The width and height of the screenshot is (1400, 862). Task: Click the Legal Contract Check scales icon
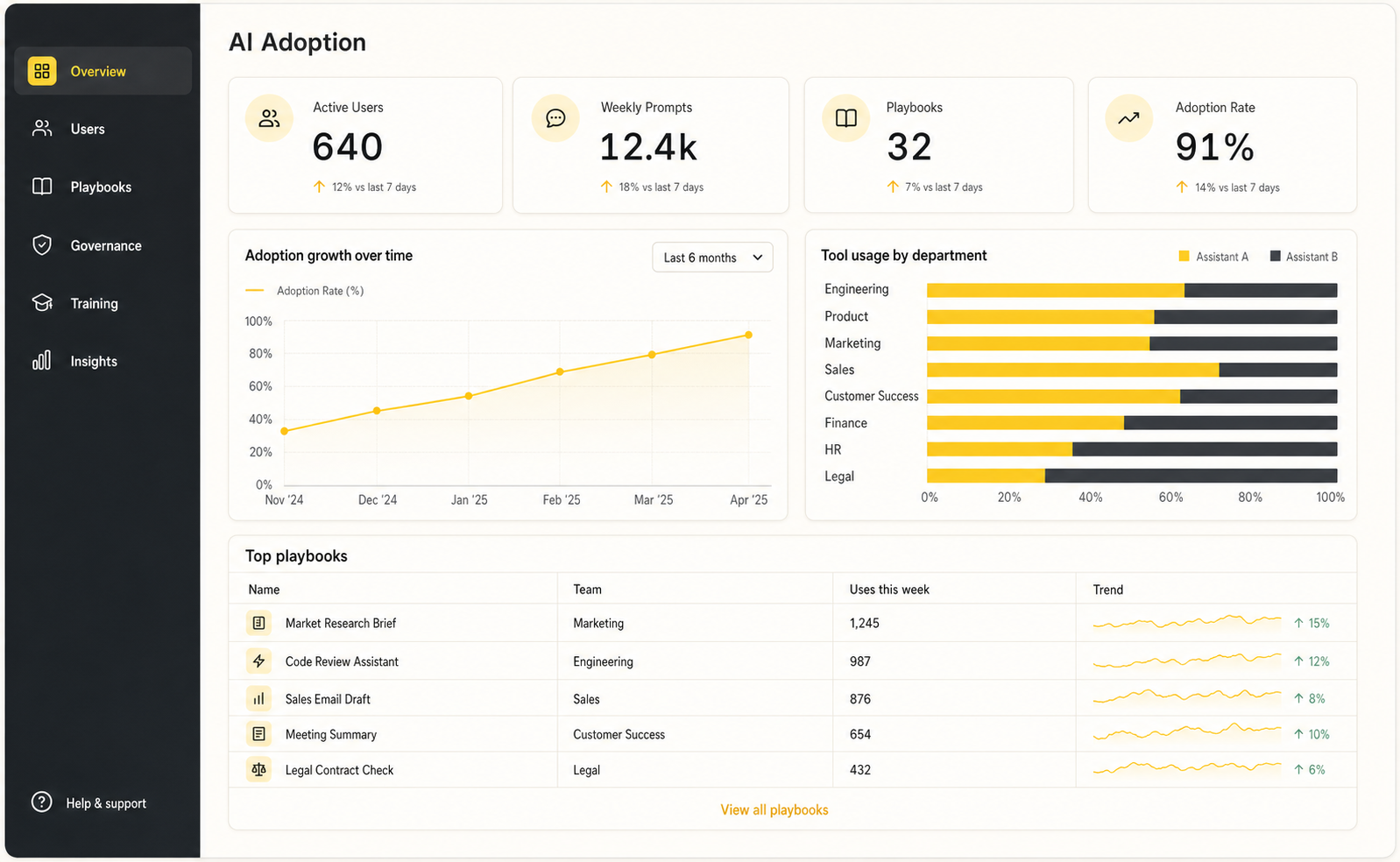click(258, 770)
